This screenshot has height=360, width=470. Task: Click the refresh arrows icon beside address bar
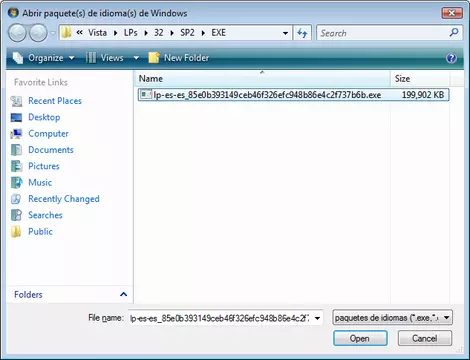(x=302, y=33)
